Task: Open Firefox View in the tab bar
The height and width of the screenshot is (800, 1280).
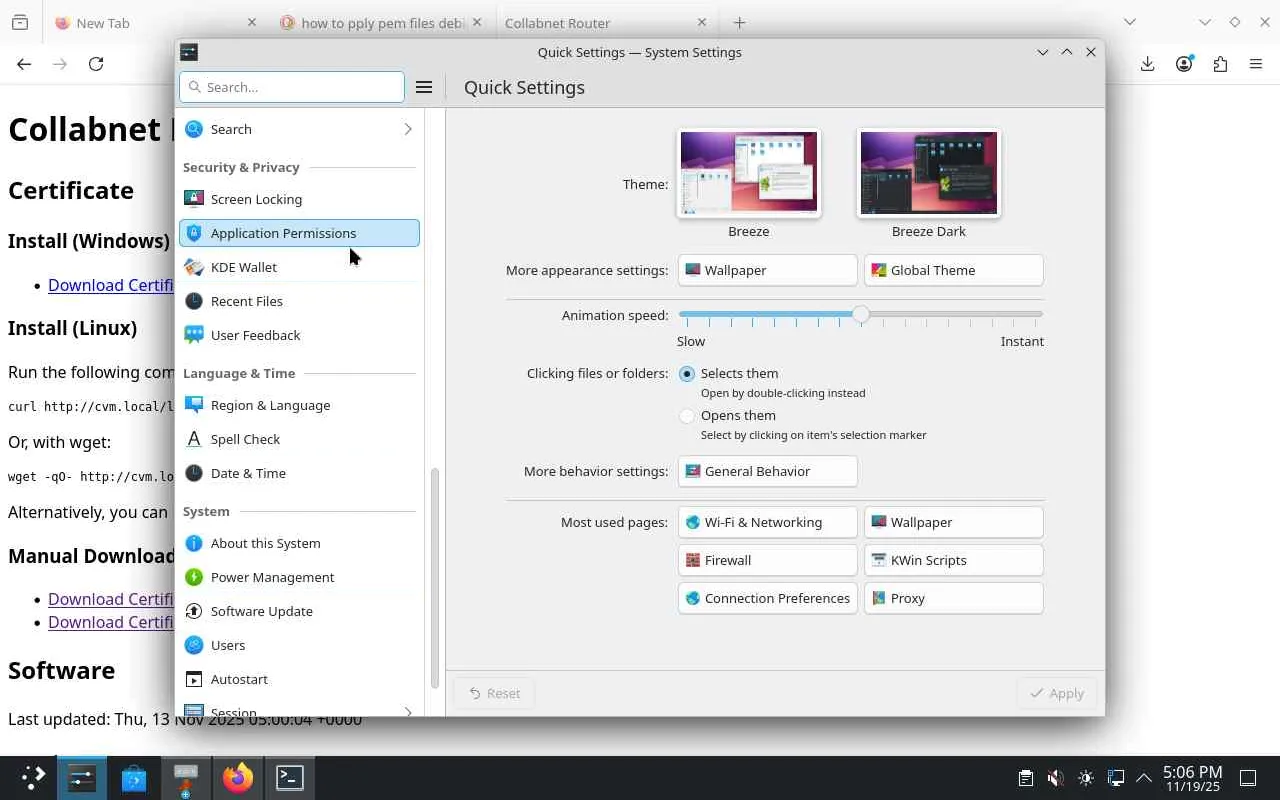Action: [x=20, y=22]
